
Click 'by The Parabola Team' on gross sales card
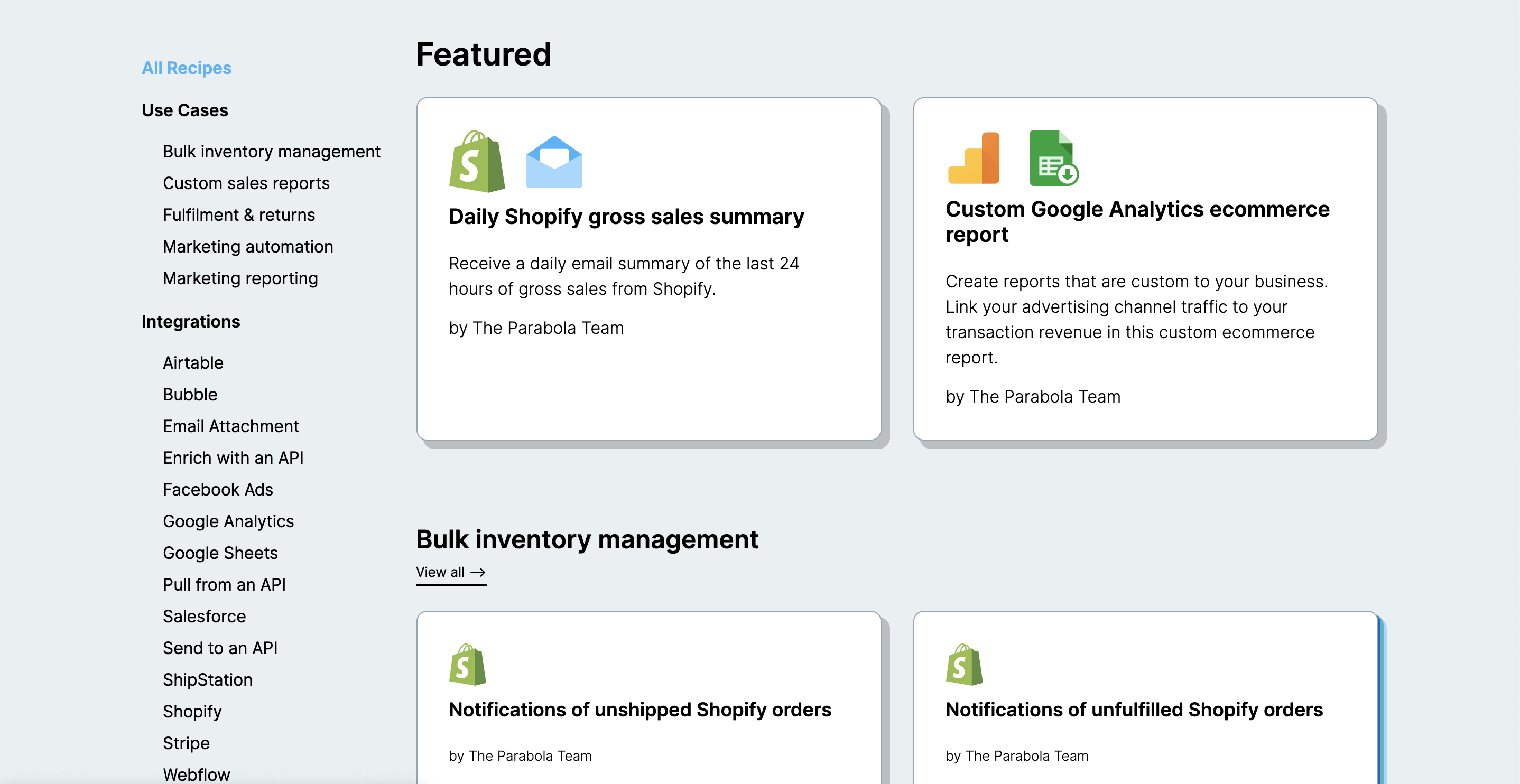[x=536, y=328]
